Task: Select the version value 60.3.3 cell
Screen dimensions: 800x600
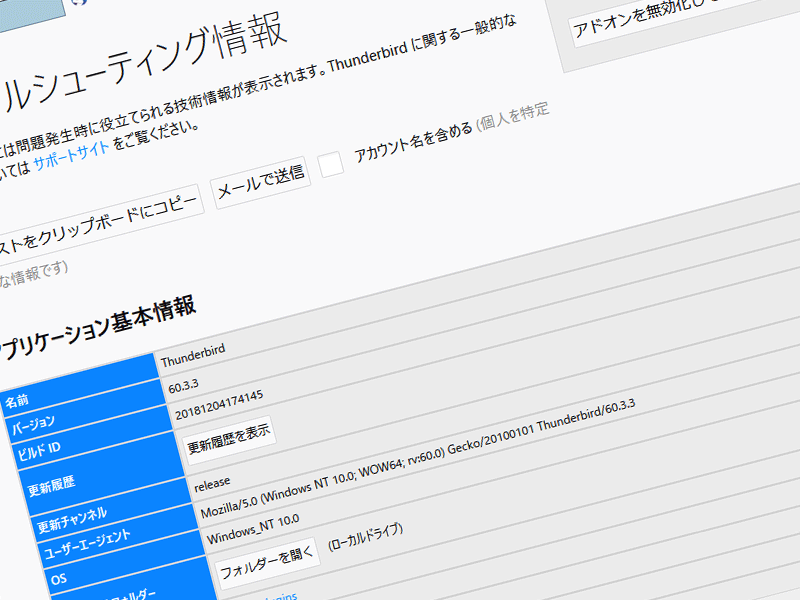Action: [x=183, y=386]
